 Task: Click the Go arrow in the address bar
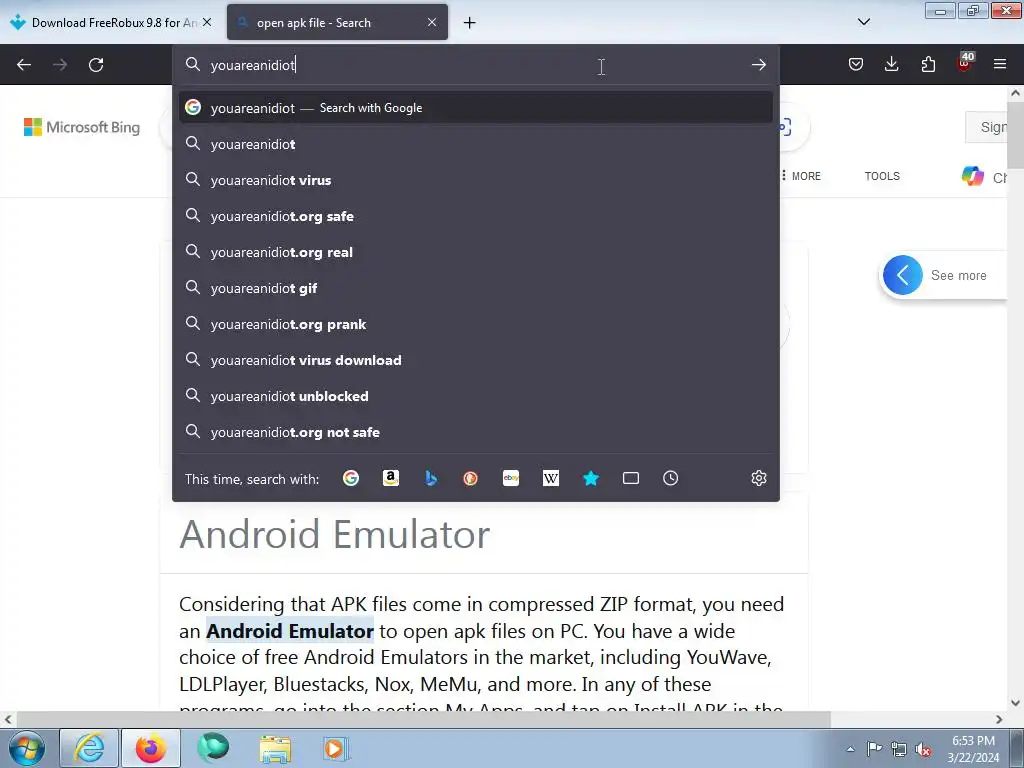pyautogui.click(x=758, y=65)
